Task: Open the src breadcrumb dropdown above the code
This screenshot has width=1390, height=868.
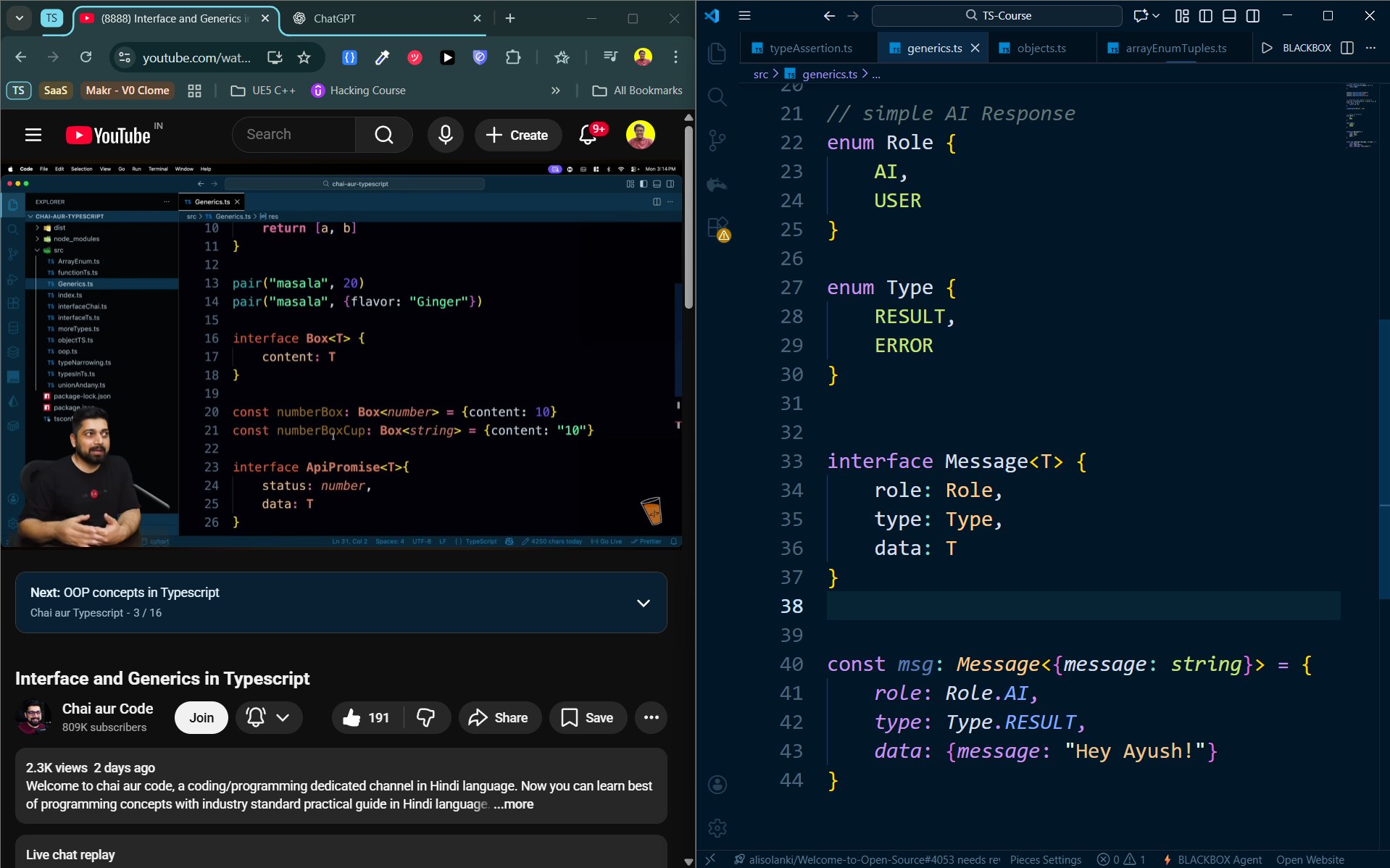Action: tap(761, 73)
